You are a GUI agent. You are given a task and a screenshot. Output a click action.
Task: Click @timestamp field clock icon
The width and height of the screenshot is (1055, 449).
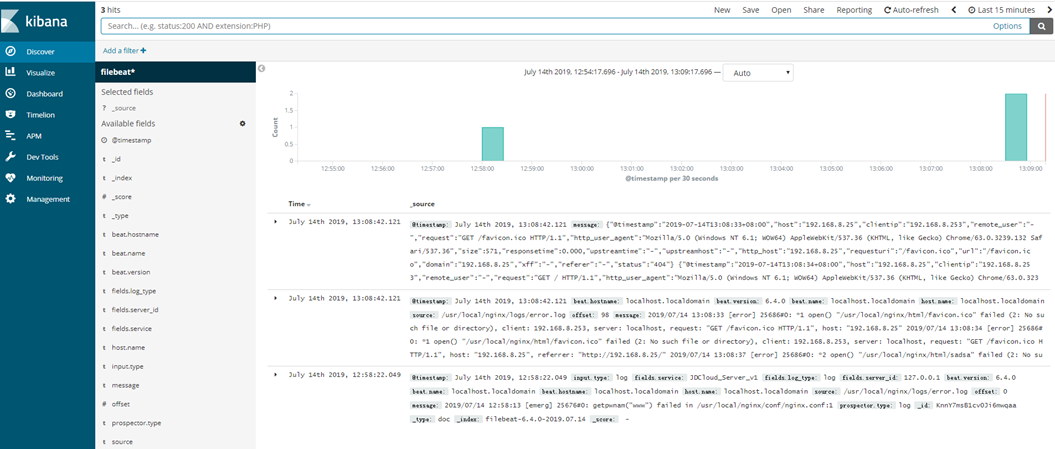pos(104,141)
